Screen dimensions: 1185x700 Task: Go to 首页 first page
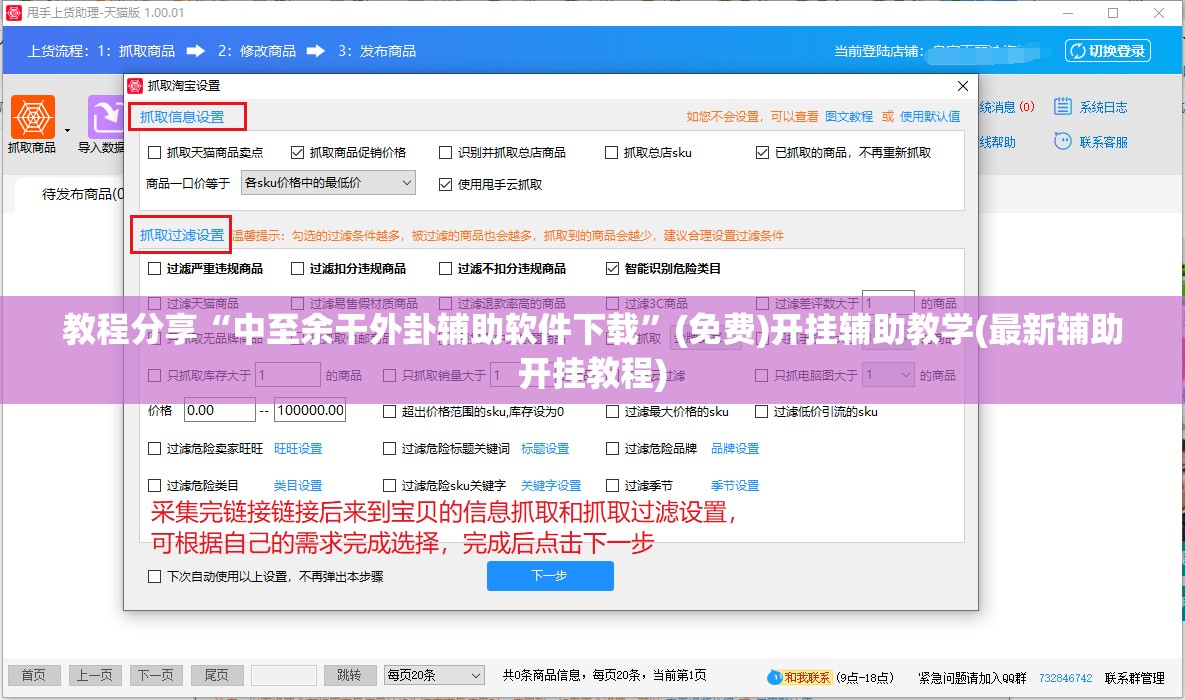tap(33, 675)
